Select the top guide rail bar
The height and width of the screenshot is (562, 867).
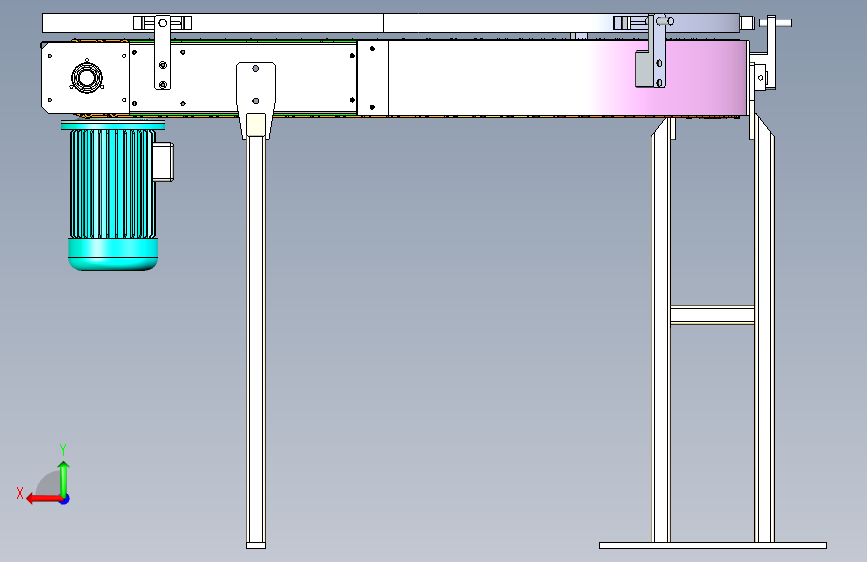pos(391,23)
